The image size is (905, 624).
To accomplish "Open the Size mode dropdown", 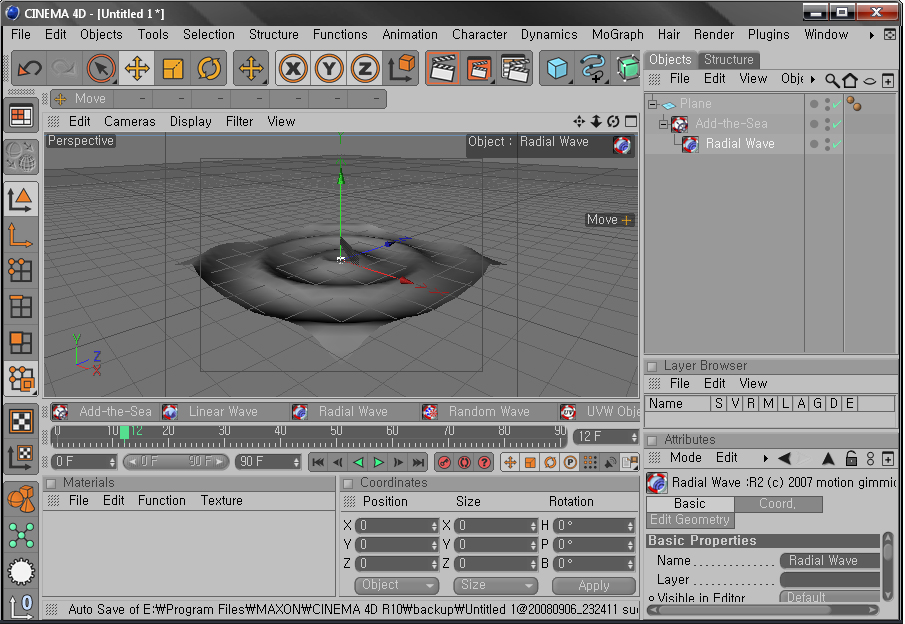I will click(x=495, y=585).
